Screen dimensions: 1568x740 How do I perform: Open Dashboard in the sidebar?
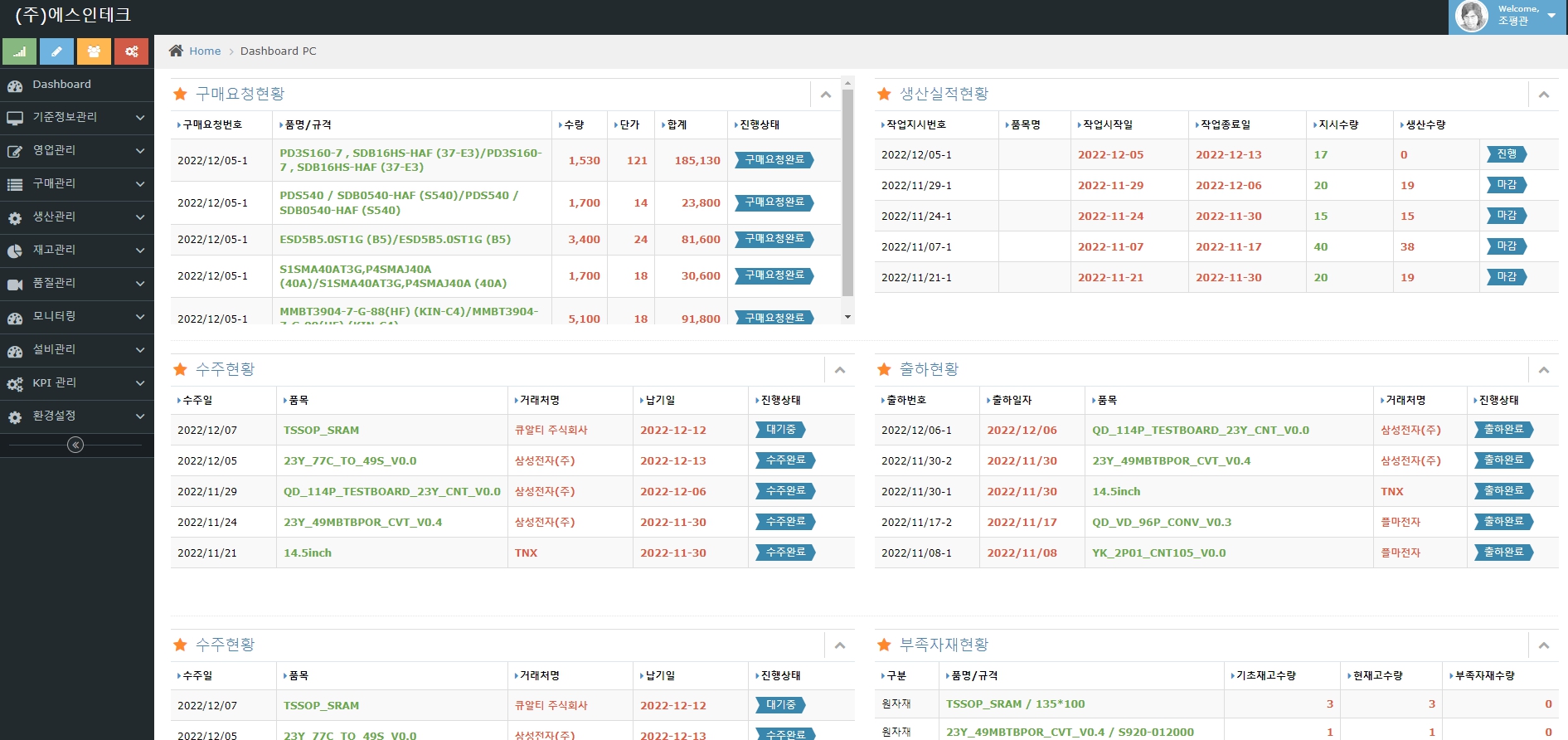click(61, 85)
